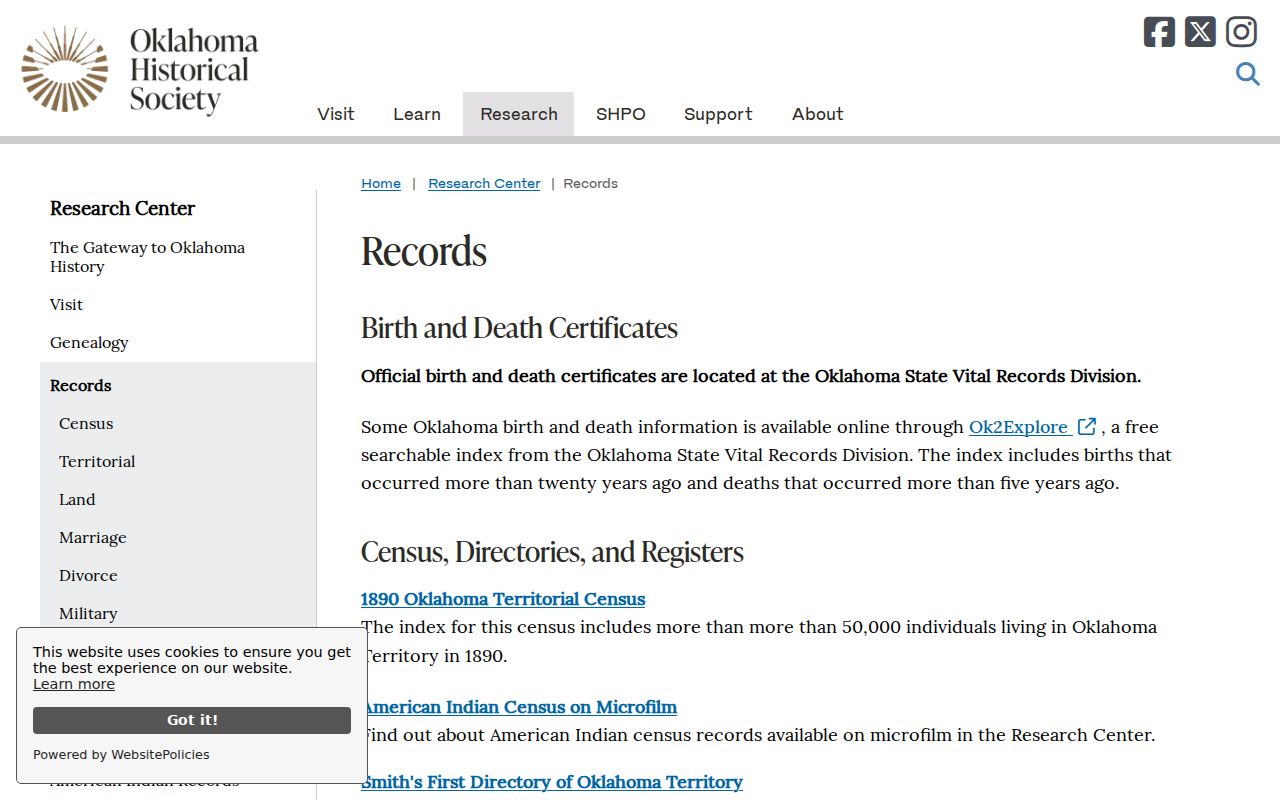The image size is (1280, 800).
Task: Open the Facebook social icon
Action: (x=1159, y=32)
